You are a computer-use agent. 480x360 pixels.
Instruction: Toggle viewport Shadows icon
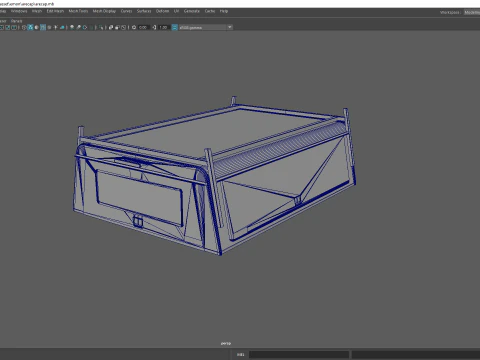[62, 27]
